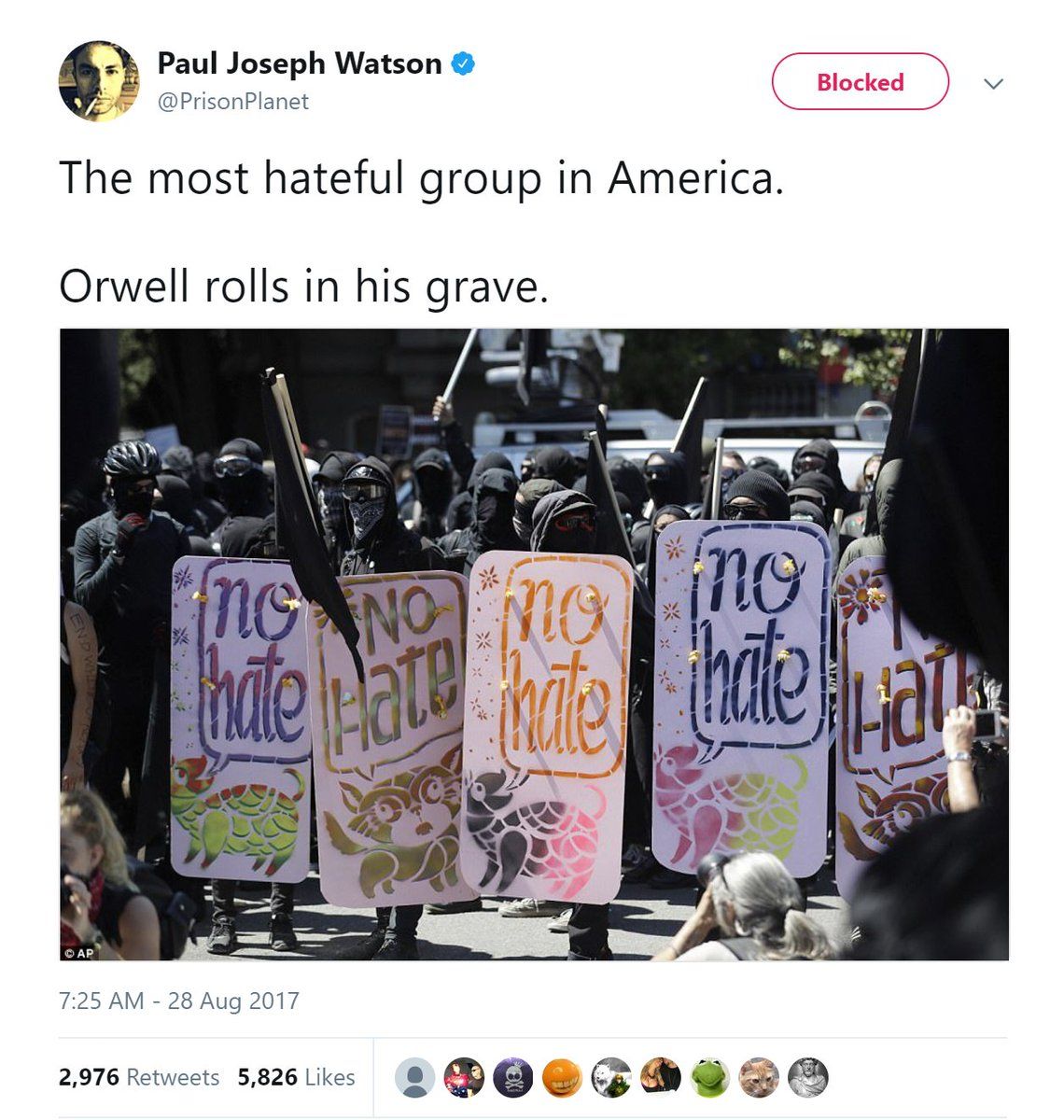Open the white wolf liker avatar

point(611,1077)
